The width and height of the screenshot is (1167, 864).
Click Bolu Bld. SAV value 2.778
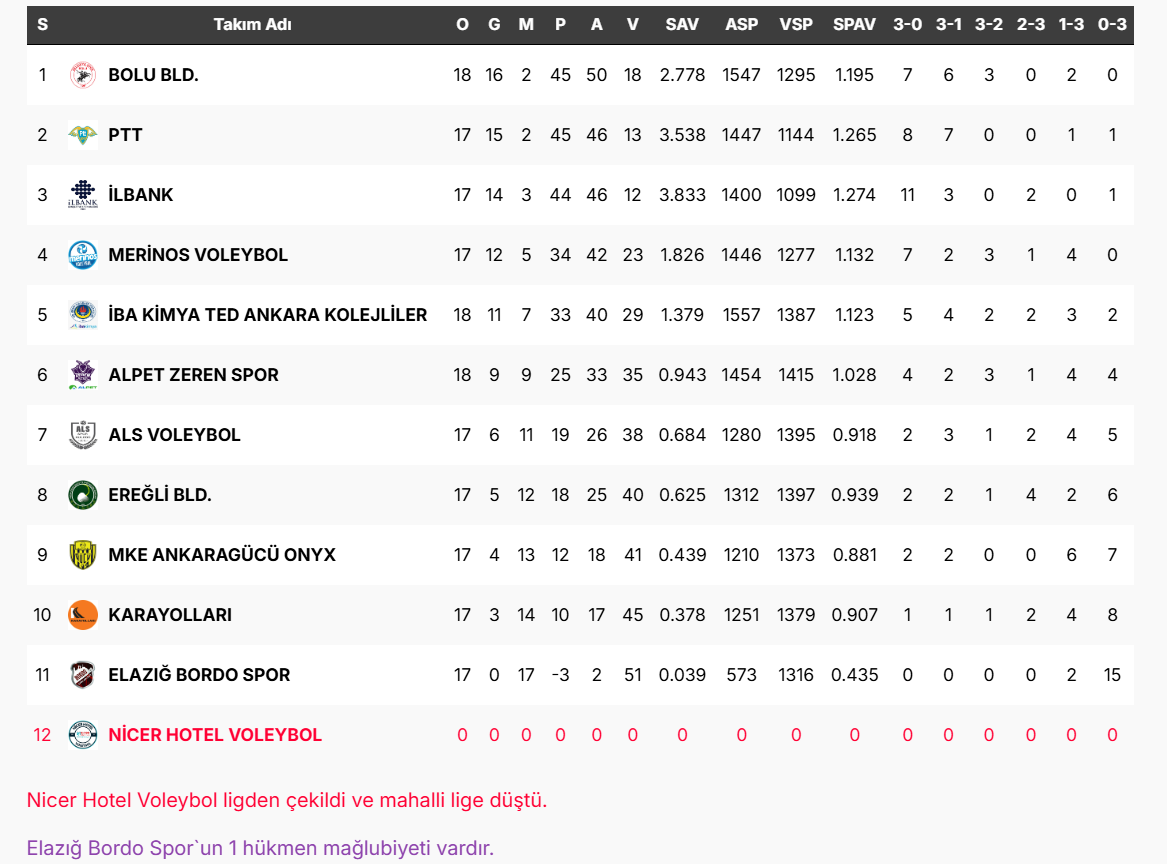point(682,75)
